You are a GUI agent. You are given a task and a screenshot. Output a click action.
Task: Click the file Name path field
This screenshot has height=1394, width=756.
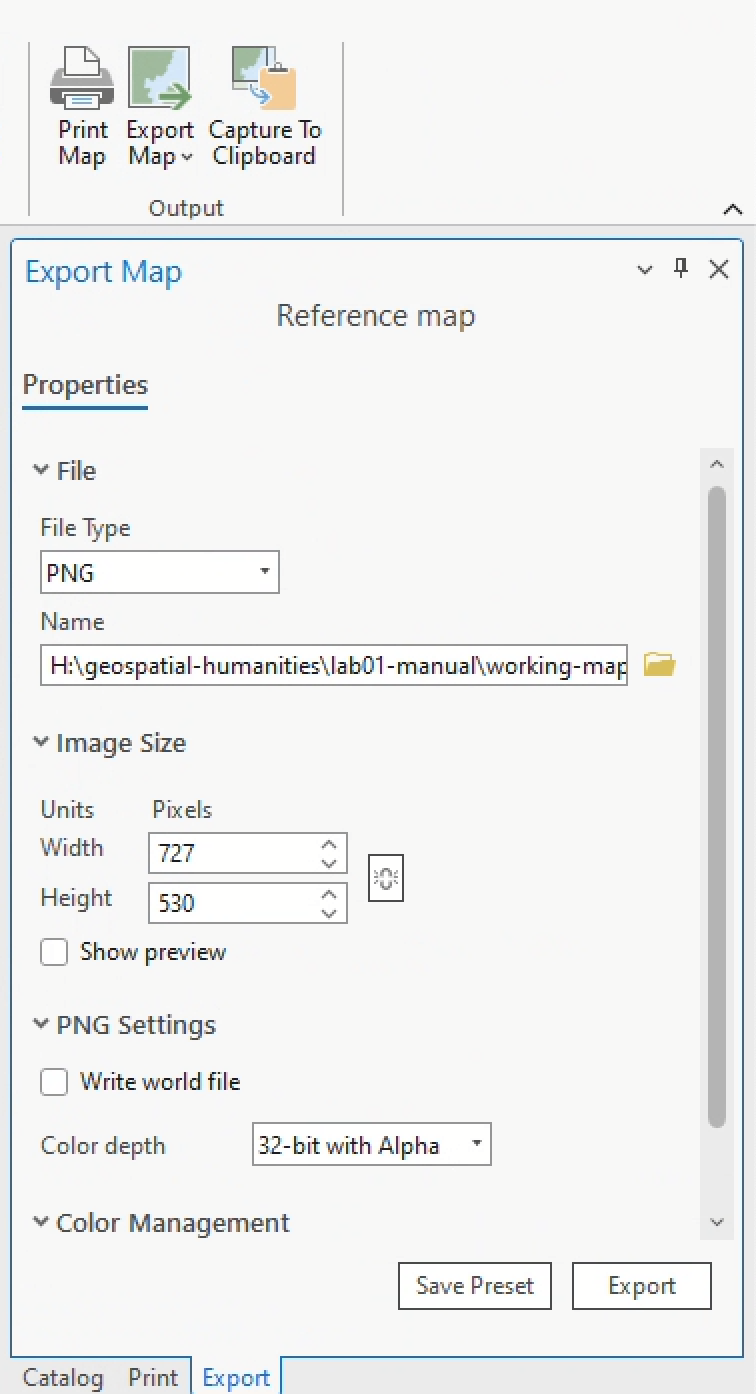[x=334, y=665]
